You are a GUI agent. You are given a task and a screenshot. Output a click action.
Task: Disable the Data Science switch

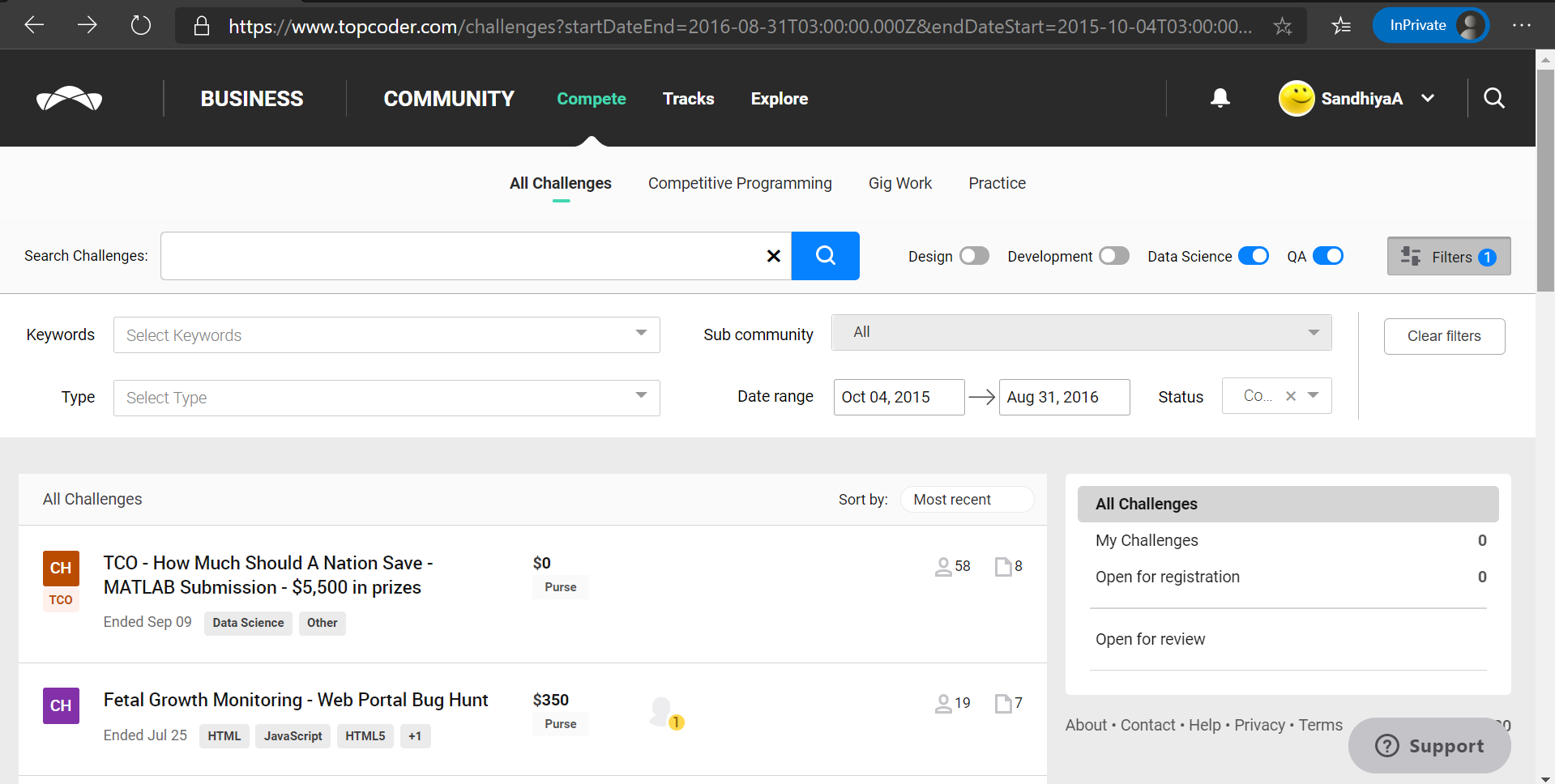[x=1254, y=256]
